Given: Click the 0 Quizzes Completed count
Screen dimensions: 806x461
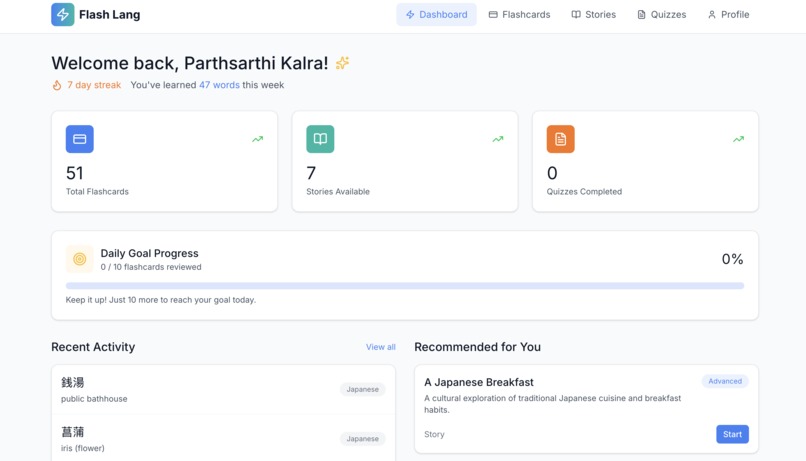Looking at the screenshot, I should 552,173.
